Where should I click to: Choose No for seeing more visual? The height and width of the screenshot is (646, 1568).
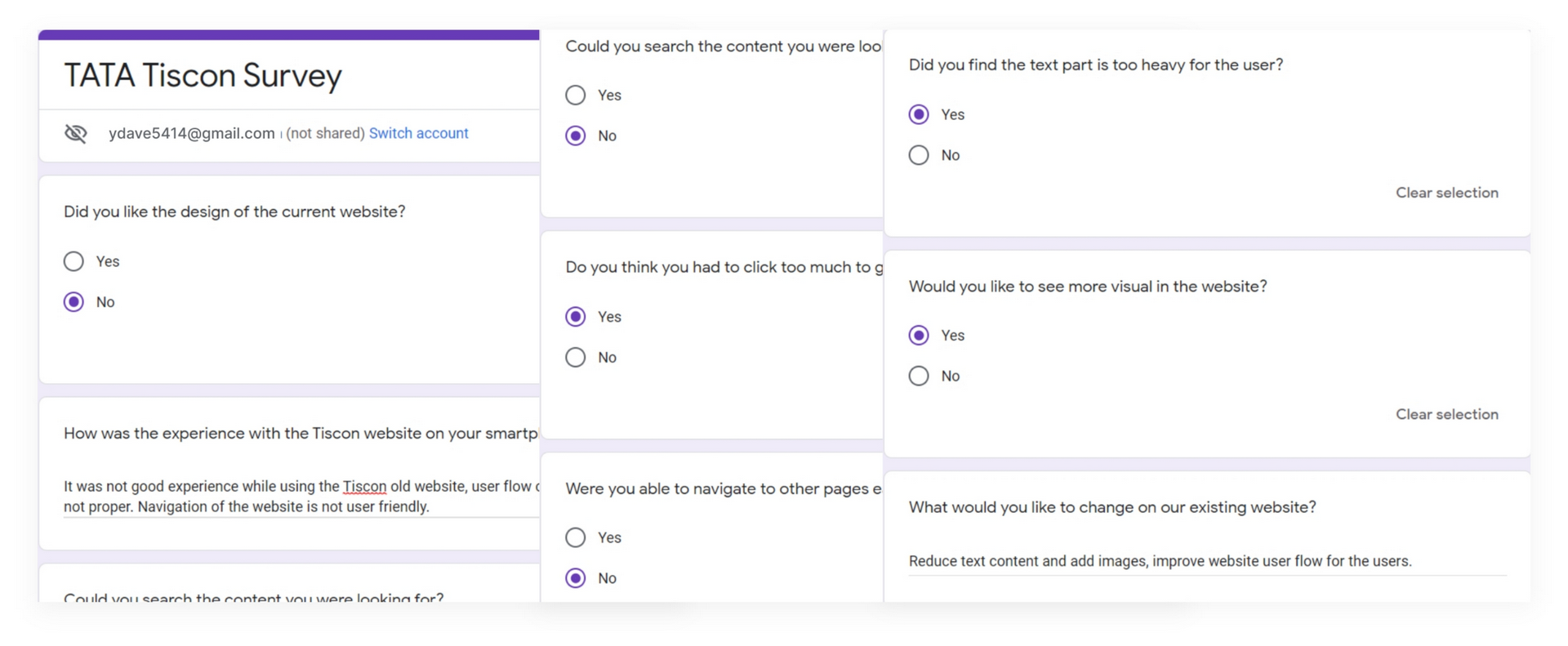tap(919, 376)
